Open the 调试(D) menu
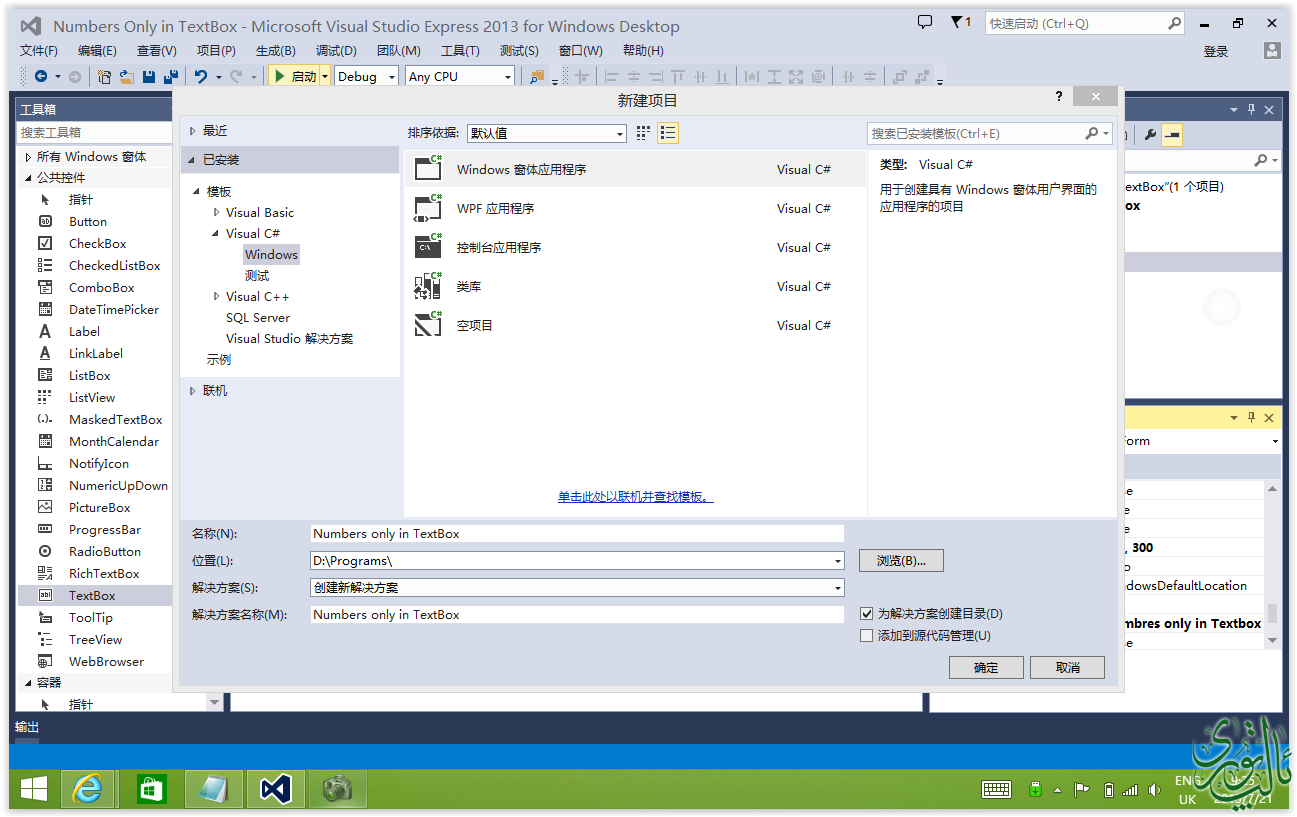This screenshot has height=817, width=1297. click(x=336, y=50)
